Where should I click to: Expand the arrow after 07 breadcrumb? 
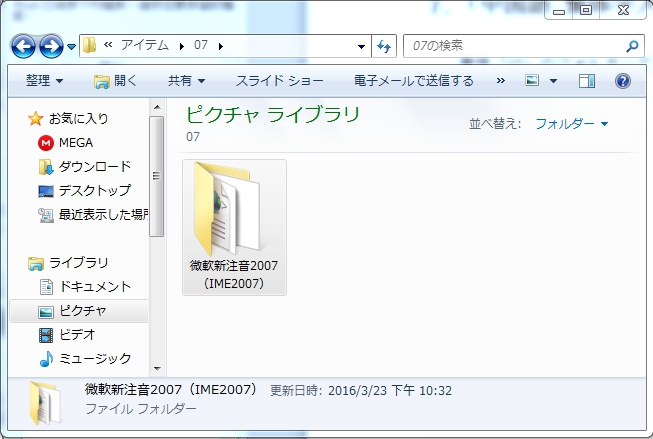pyautogui.click(x=221, y=46)
